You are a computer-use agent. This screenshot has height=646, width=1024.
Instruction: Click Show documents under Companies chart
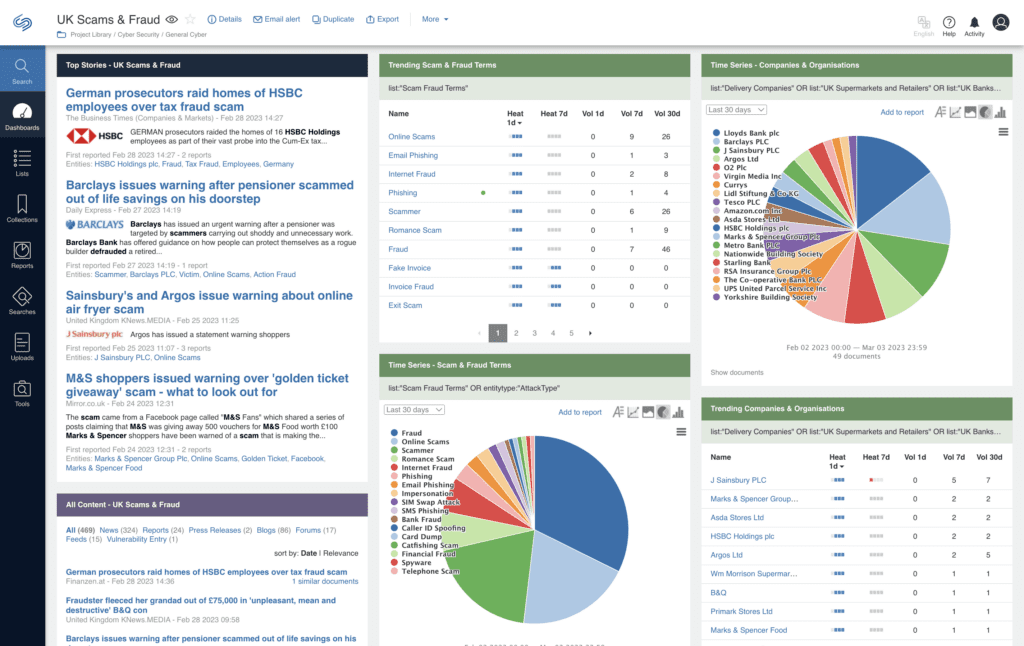(x=737, y=372)
